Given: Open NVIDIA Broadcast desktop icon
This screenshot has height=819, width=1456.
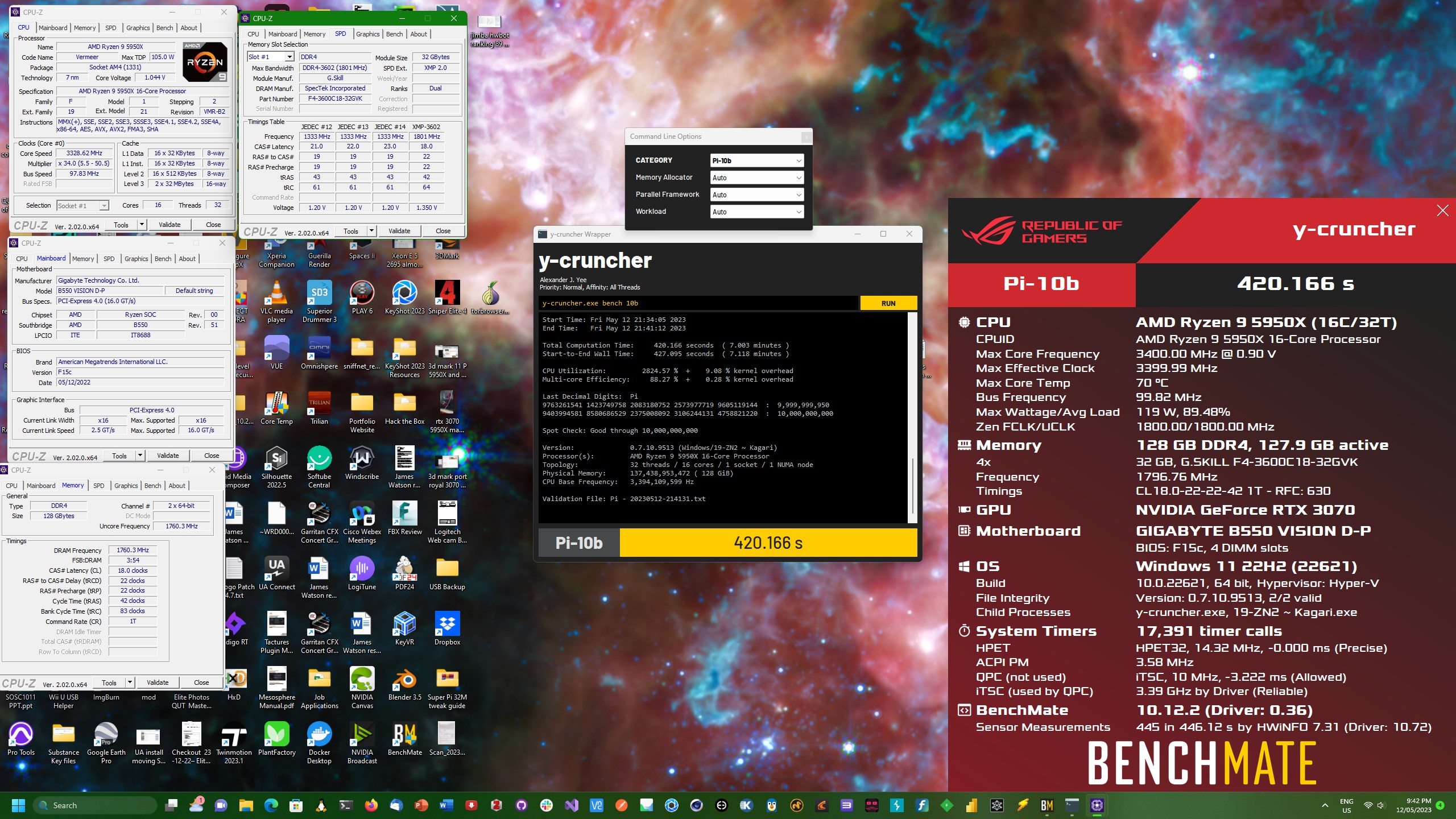Looking at the screenshot, I should 362,743.
